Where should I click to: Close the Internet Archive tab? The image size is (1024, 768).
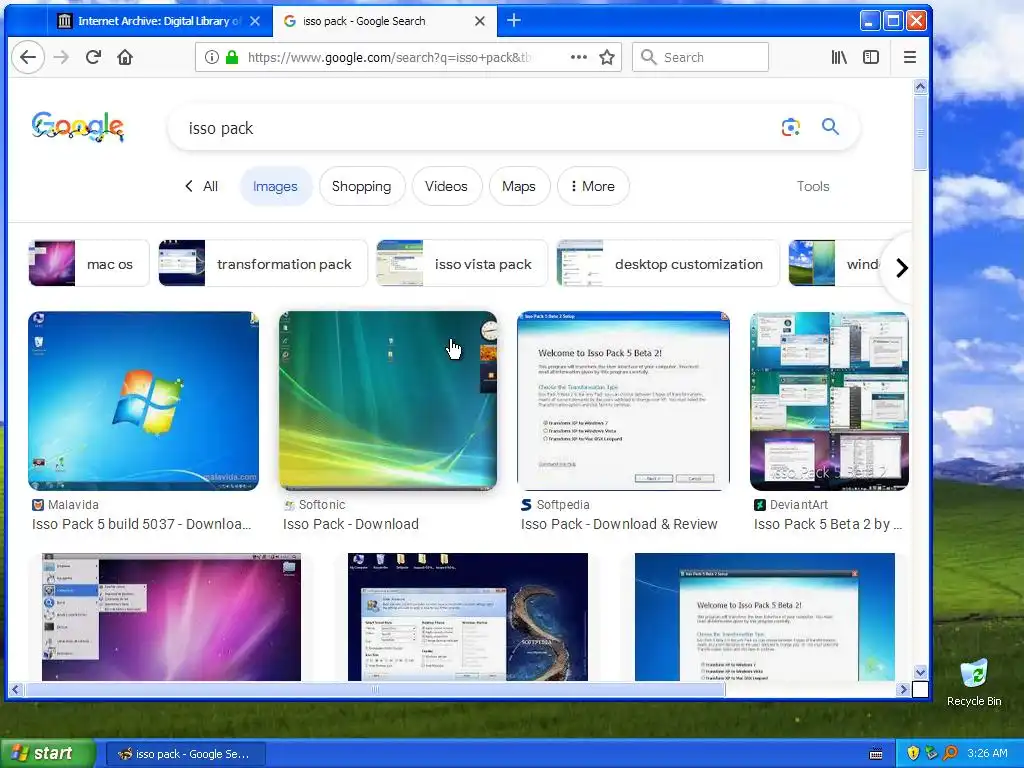(255, 21)
